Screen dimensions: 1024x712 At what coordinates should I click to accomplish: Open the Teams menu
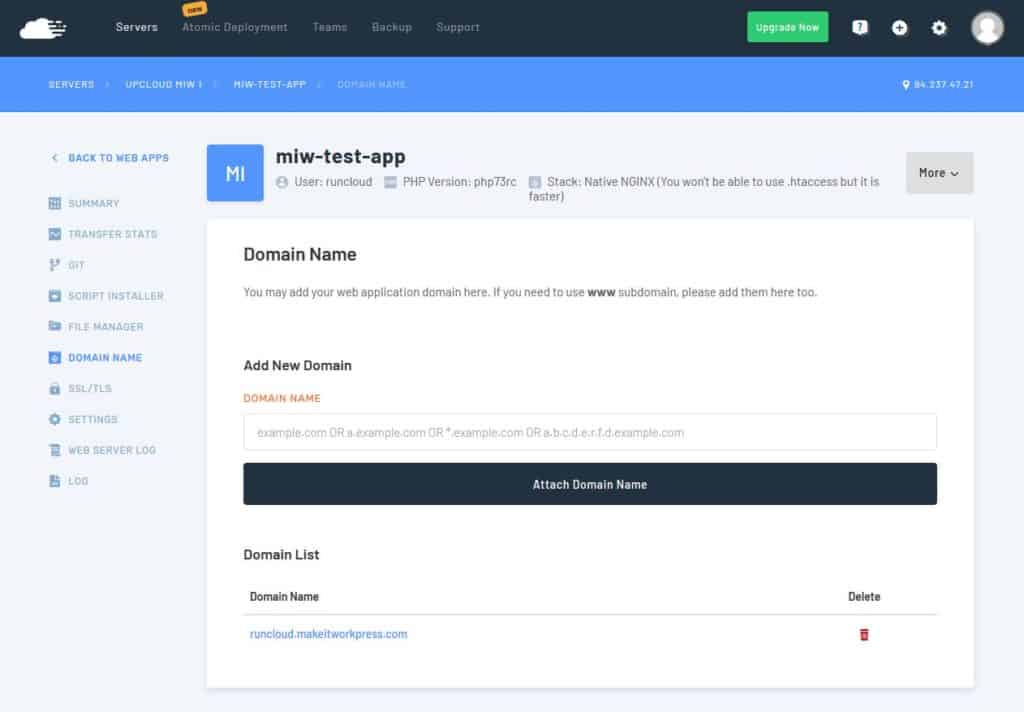tap(330, 27)
